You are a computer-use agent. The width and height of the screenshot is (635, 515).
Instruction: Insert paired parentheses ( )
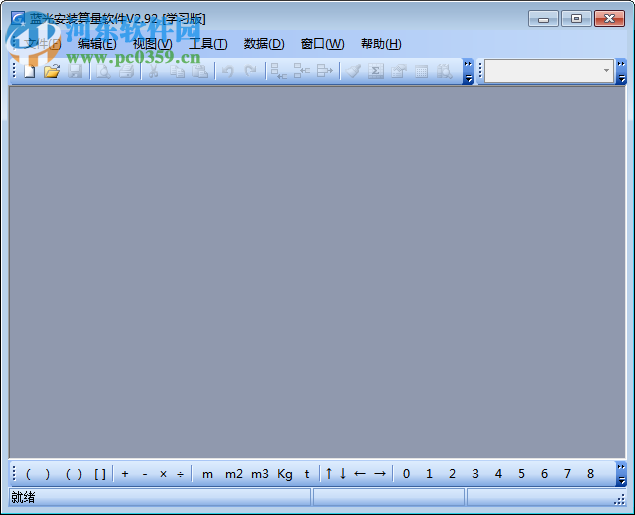pyautogui.click(x=74, y=474)
